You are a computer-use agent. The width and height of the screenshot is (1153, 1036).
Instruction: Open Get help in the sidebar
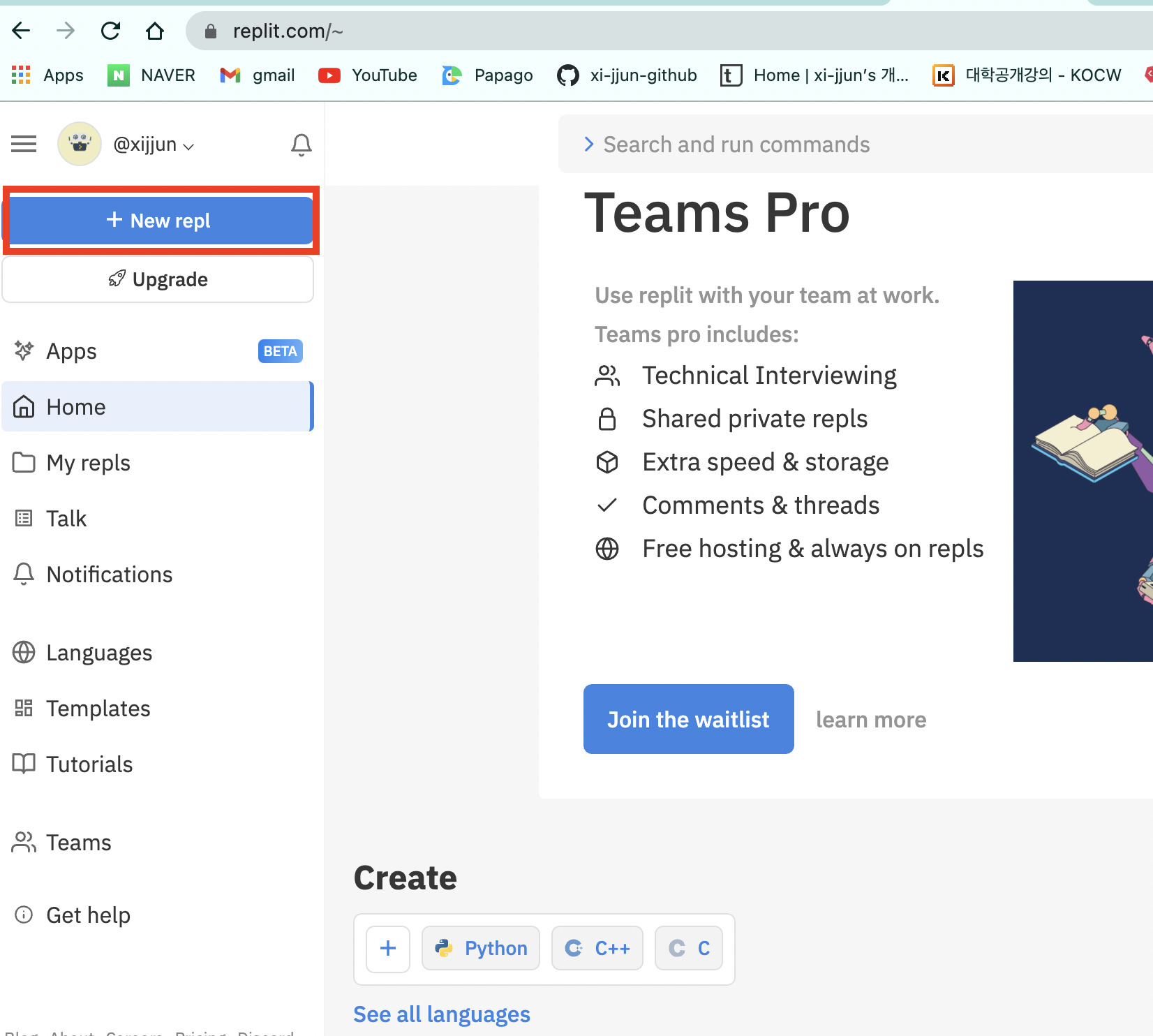[x=158, y=915]
